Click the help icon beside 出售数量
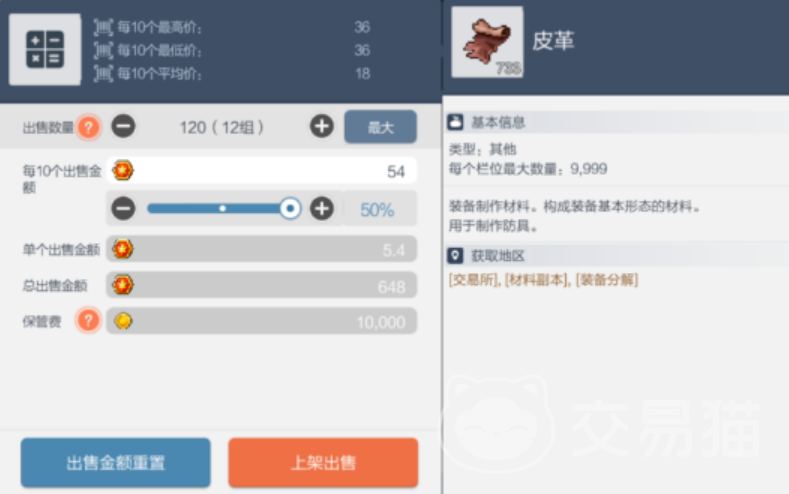The image size is (789, 494). (x=89, y=127)
